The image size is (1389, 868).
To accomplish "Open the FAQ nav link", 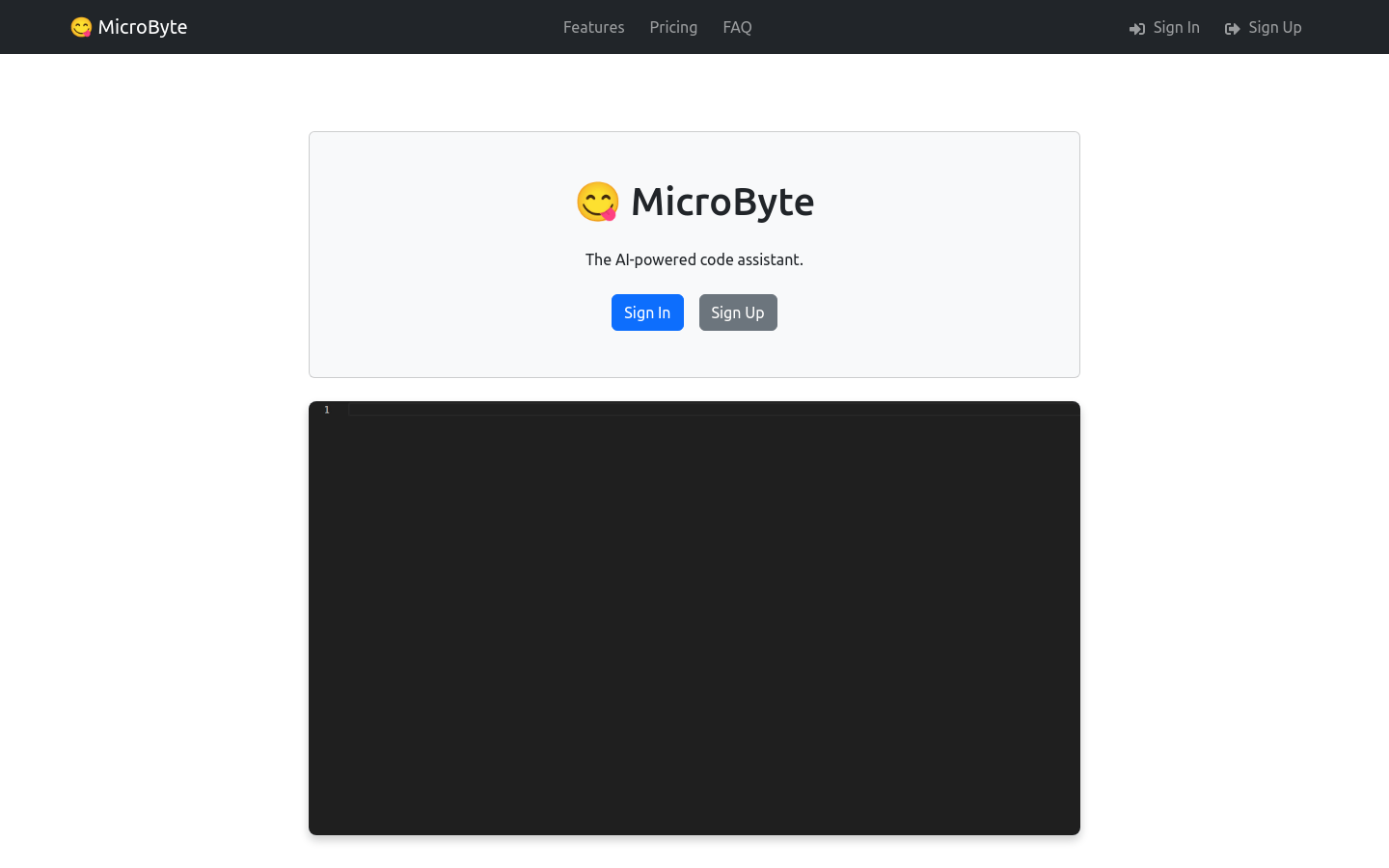I will [x=737, y=27].
